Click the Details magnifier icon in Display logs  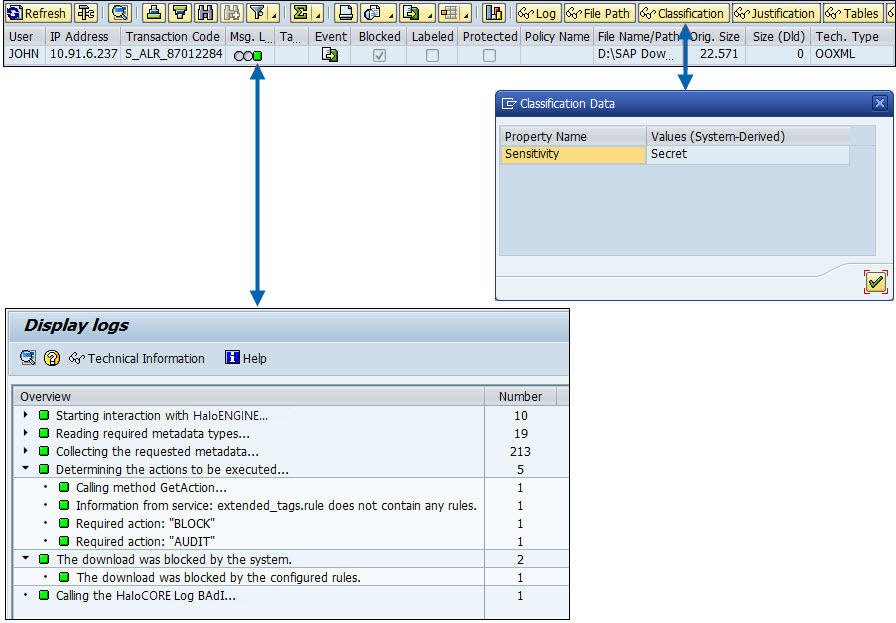[x=28, y=358]
